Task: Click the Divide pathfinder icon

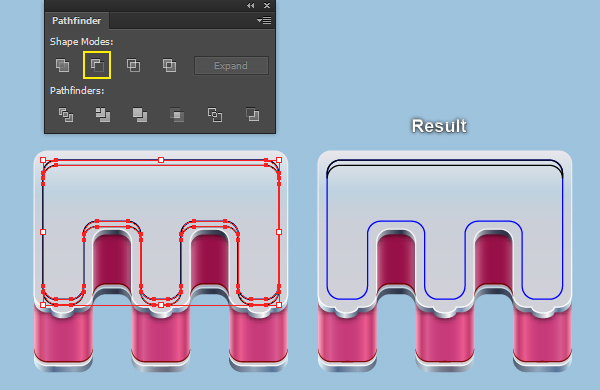Action: (66, 115)
